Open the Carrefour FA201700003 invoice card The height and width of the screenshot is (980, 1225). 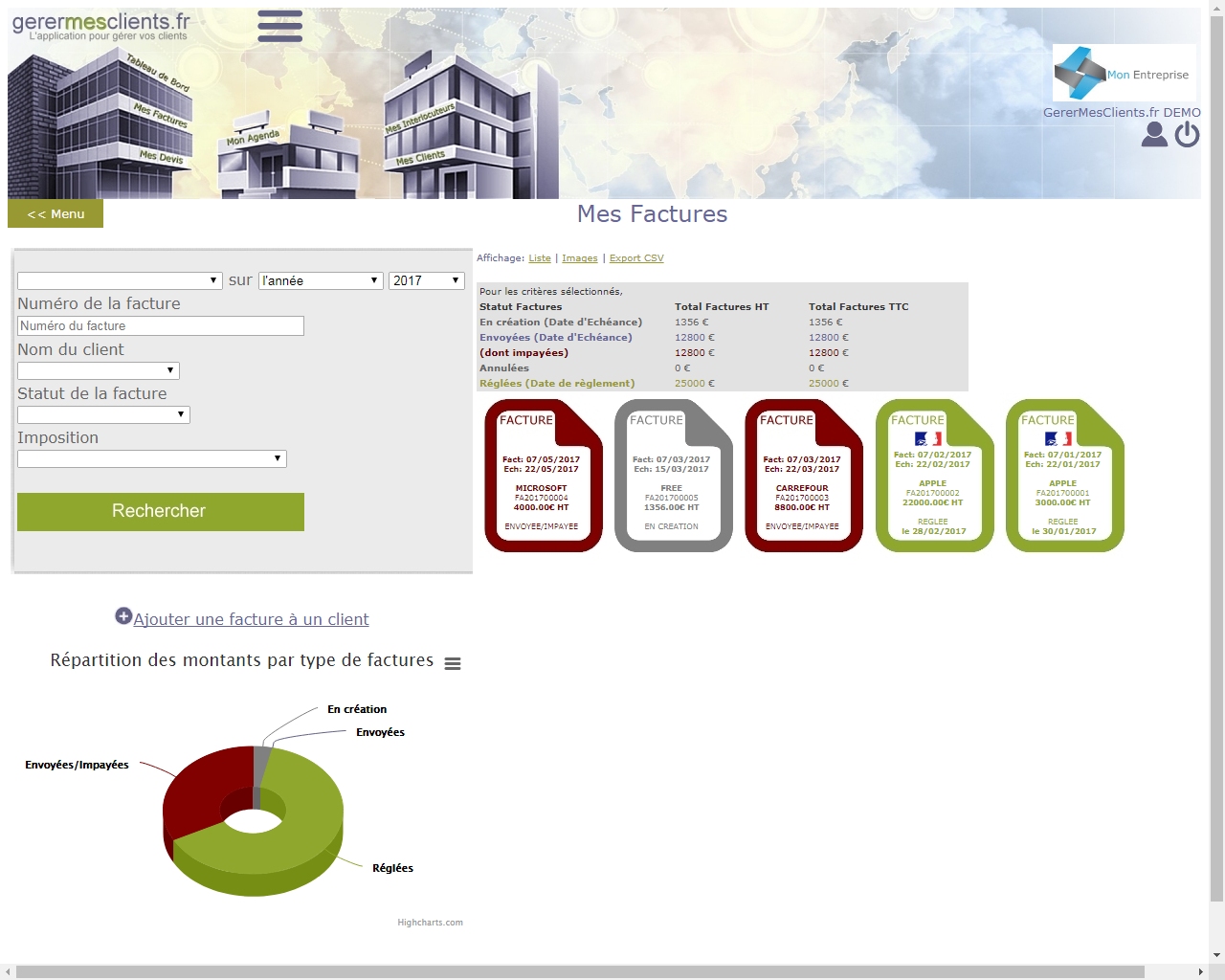coord(804,476)
